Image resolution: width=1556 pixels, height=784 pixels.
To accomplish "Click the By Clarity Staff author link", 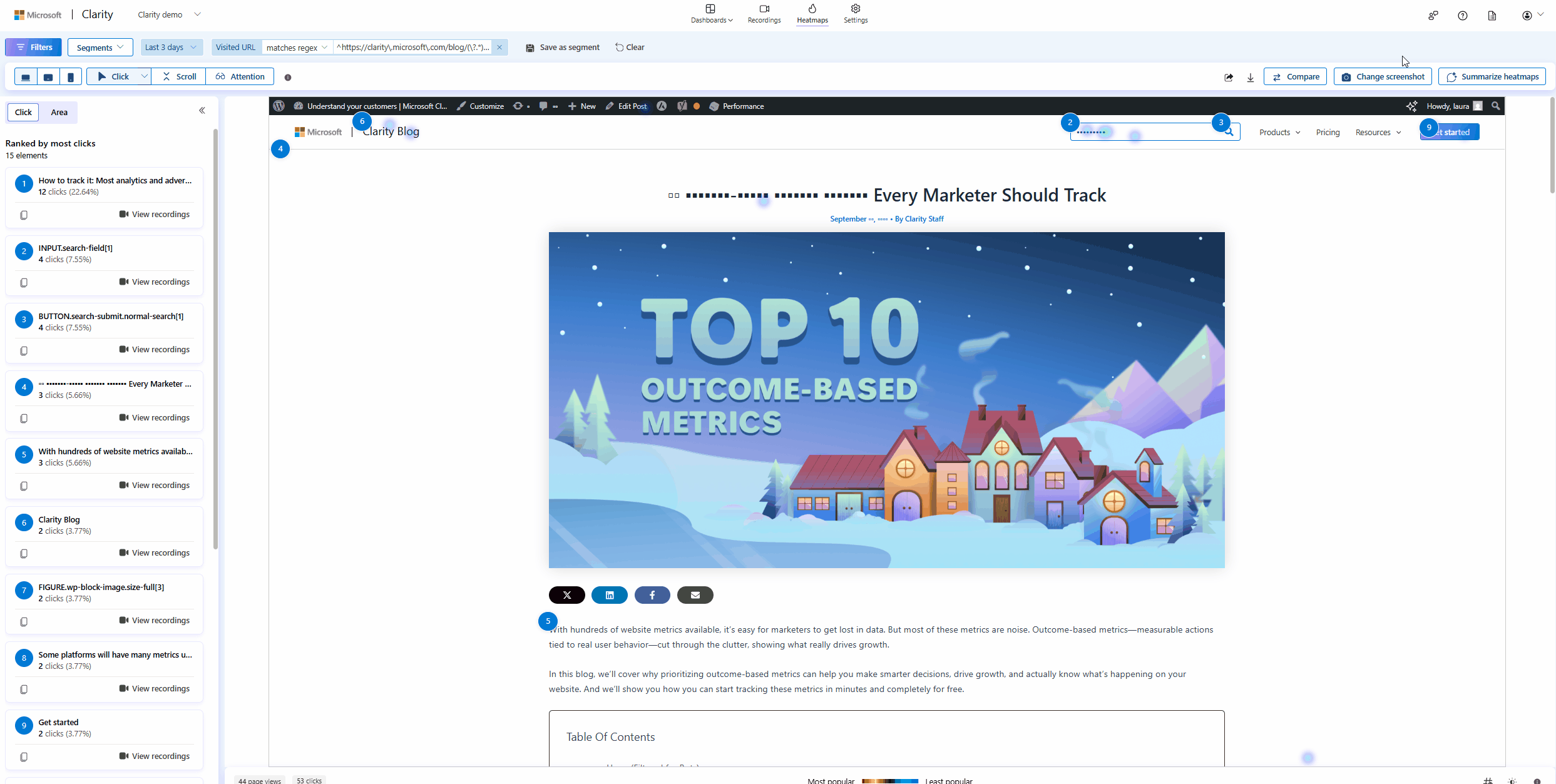I will point(919,219).
